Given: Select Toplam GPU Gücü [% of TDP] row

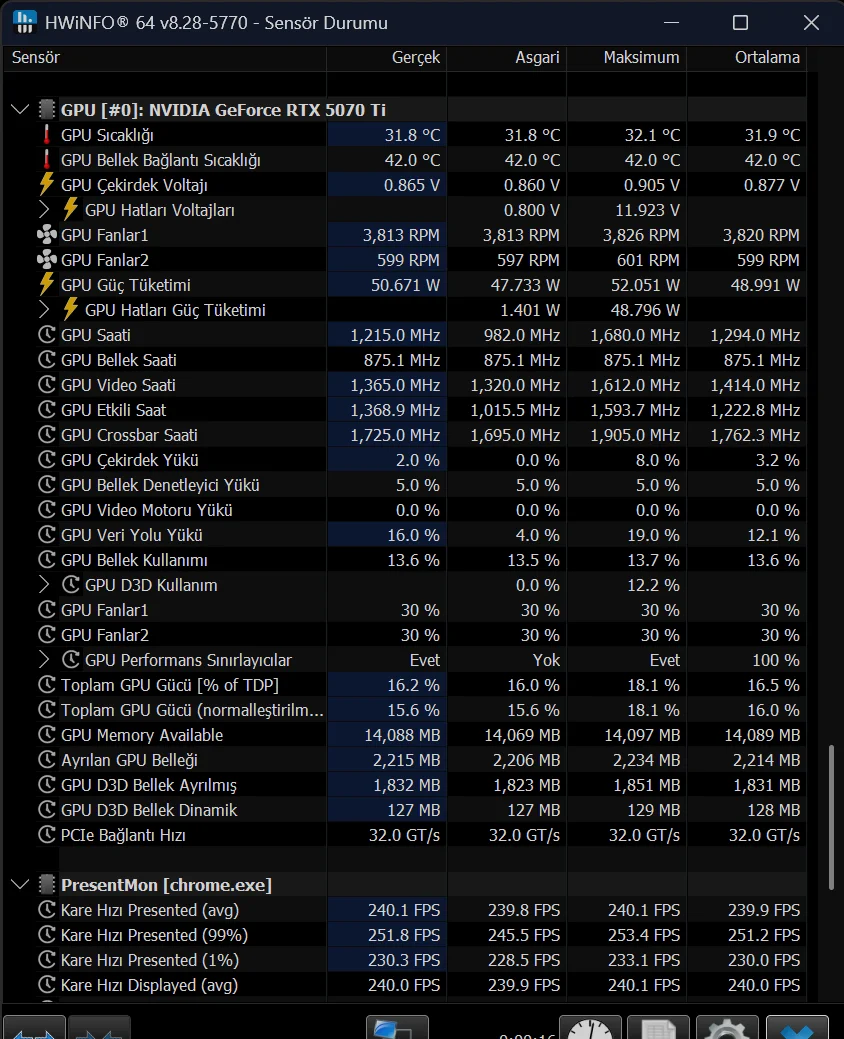Looking at the screenshot, I should pos(170,684).
